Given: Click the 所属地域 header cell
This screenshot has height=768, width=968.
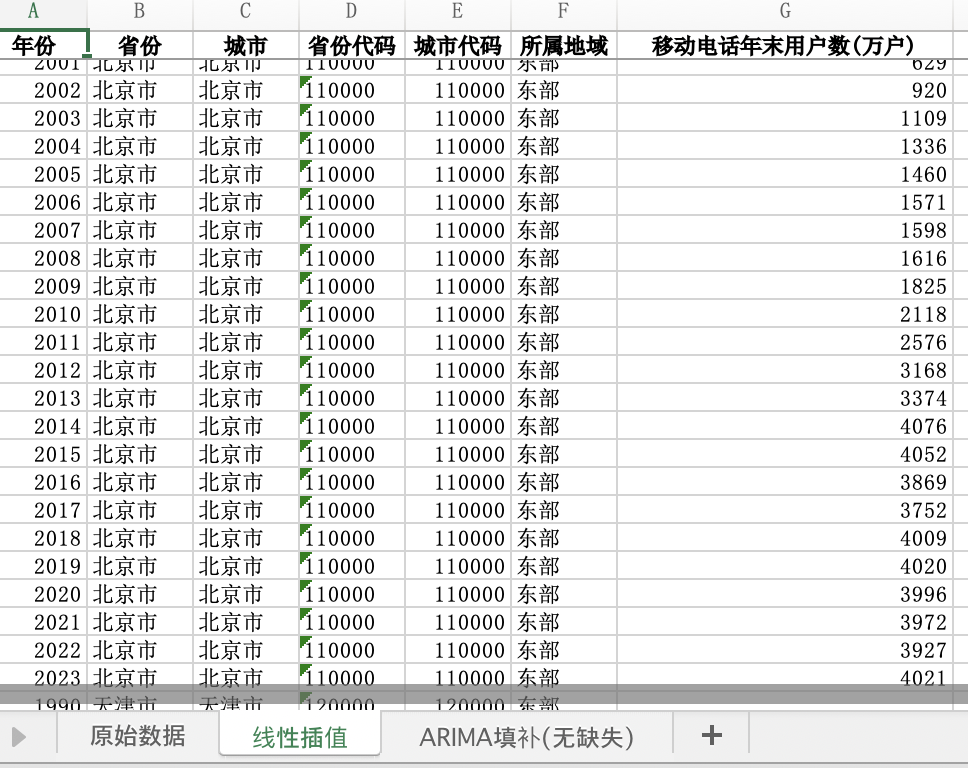Looking at the screenshot, I should tap(564, 46).
